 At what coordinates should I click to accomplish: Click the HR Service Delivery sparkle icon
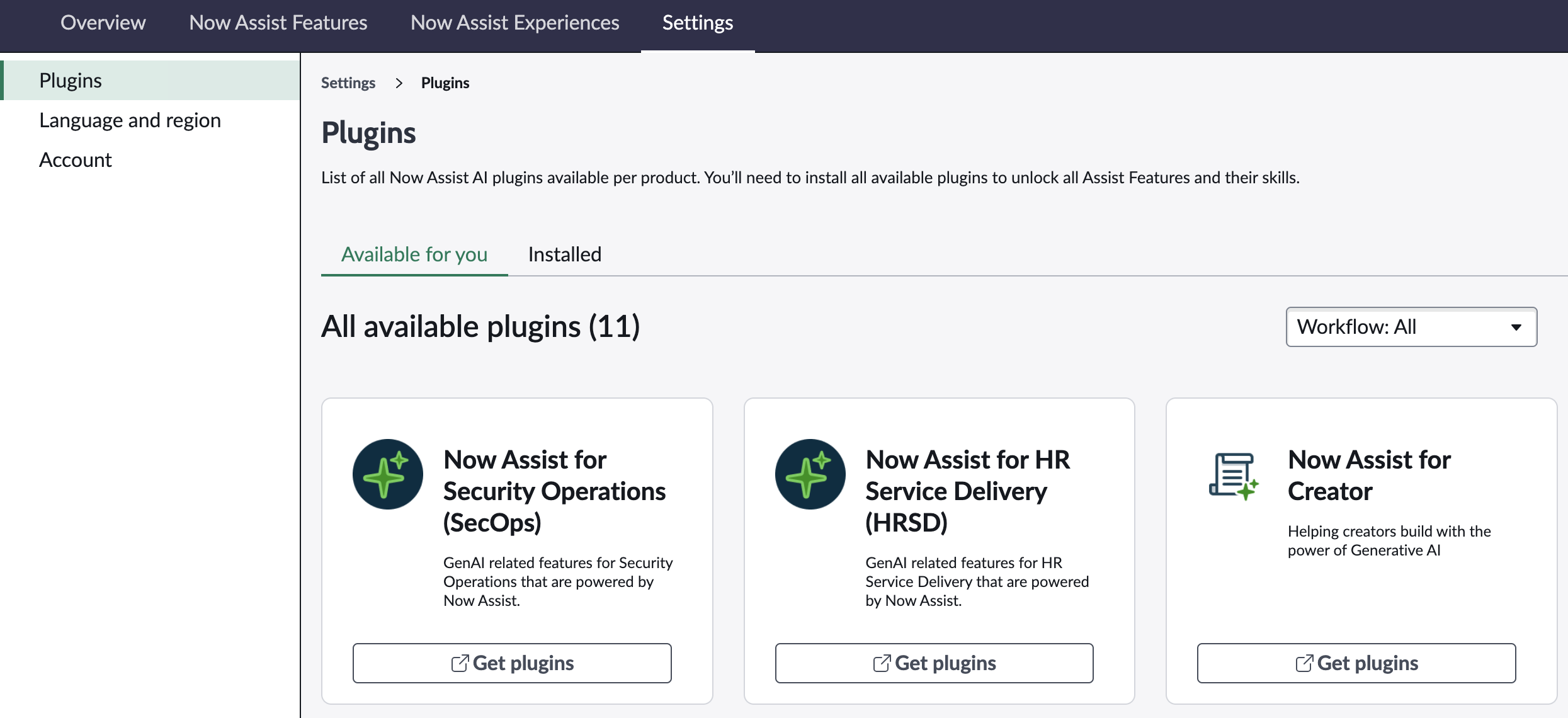point(810,474)
